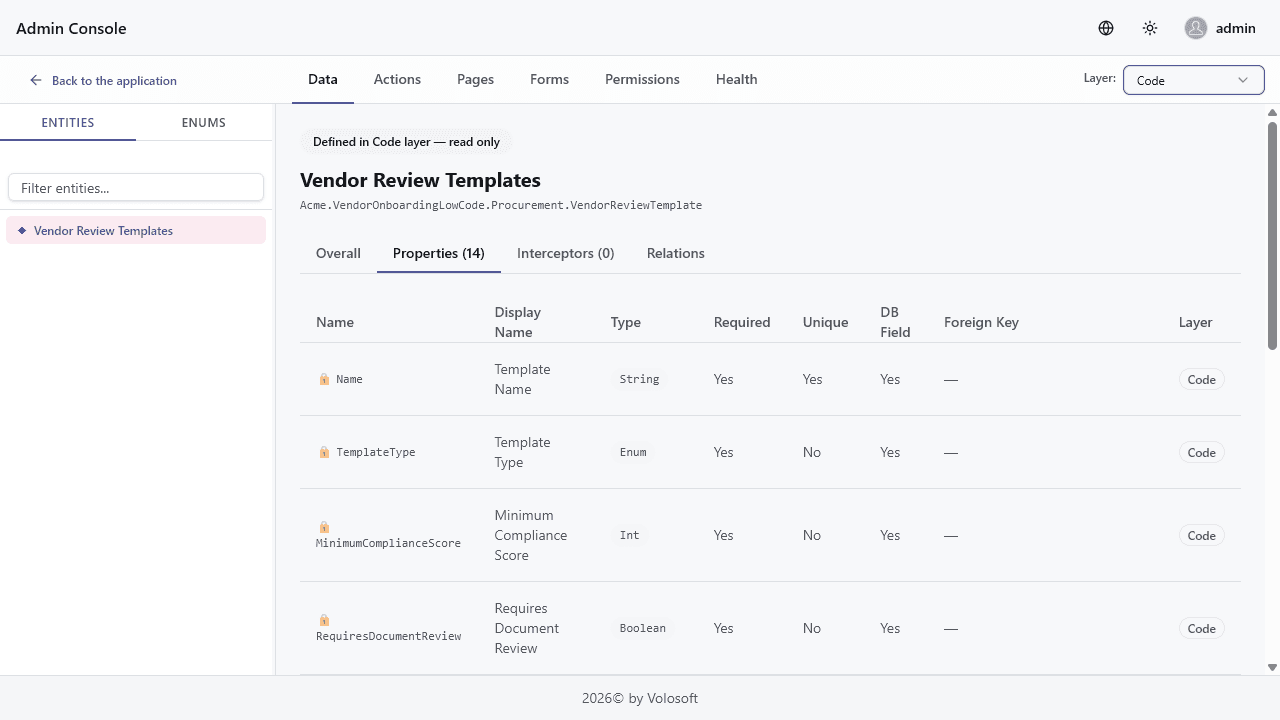Click Code badge in RequiresDocumentReview row

pos(1201,628)
